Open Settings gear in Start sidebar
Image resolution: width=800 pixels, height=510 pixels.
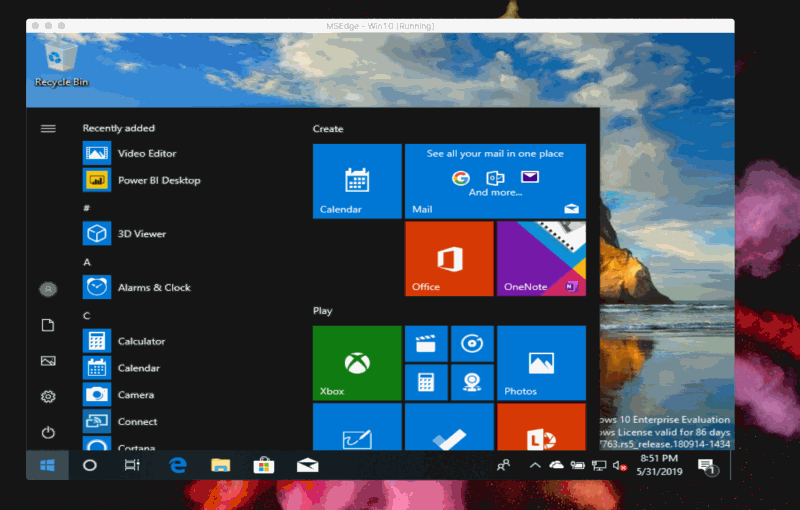(48, 397)
